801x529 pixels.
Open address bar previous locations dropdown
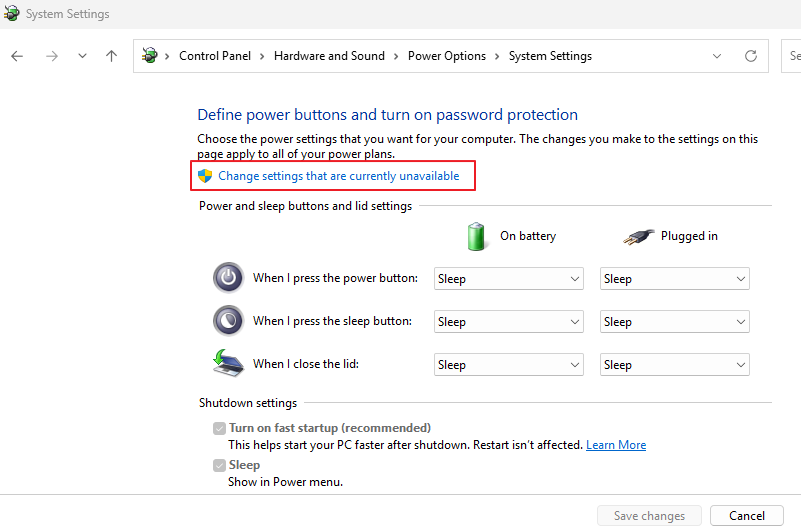pyautogui.click(x=717, y=56)
